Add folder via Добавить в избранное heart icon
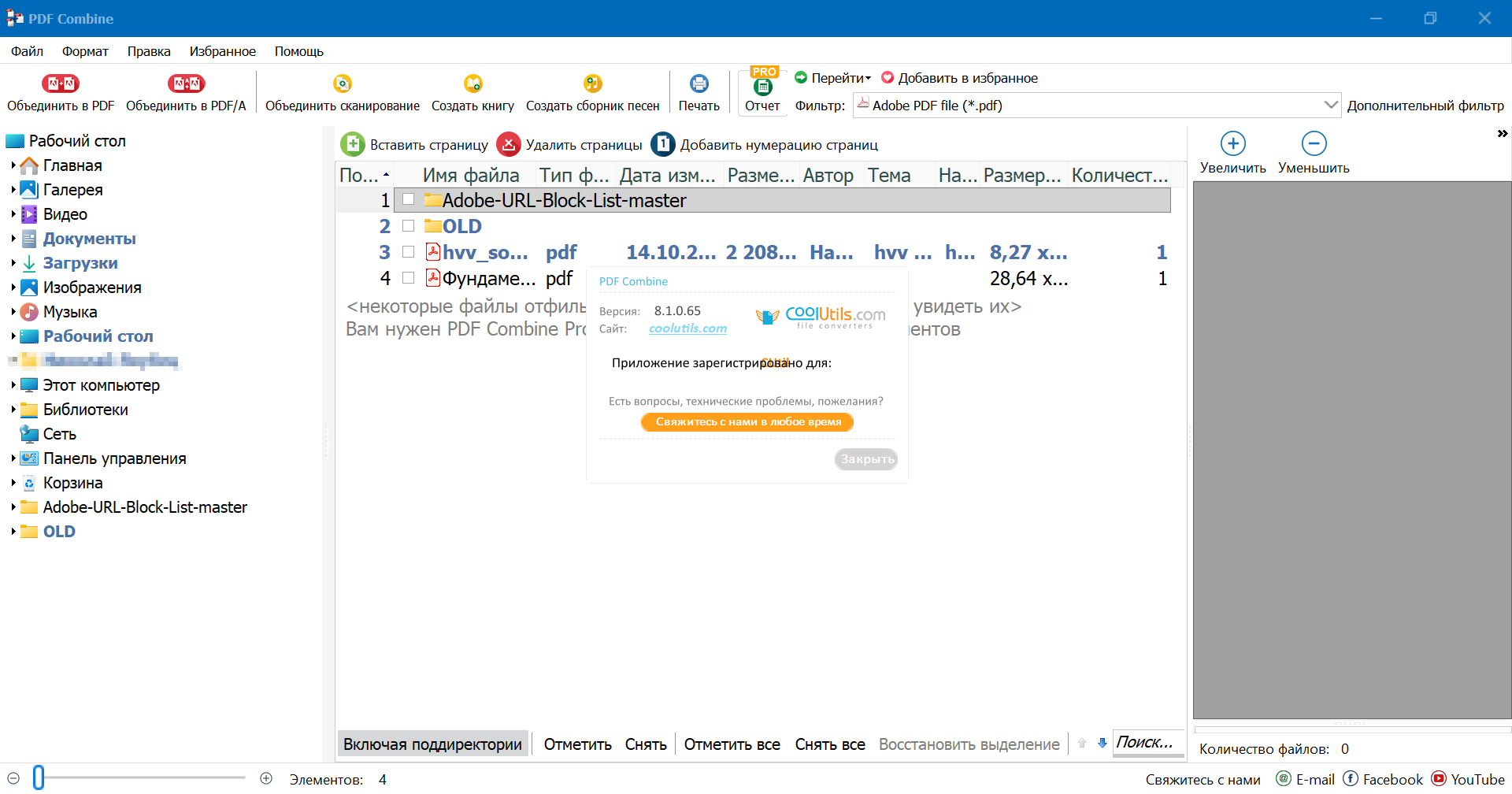The height and width of the screenshot is (794, 1512). click(888, 78)
